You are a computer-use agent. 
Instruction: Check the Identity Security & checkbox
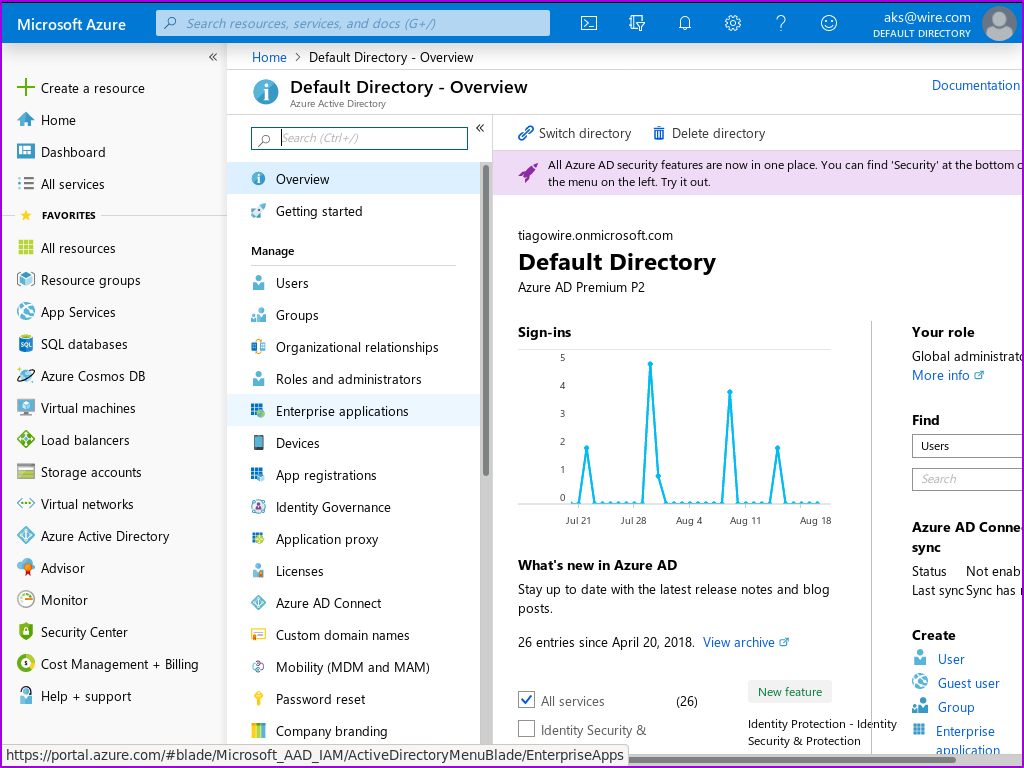[x=526, y=728]
